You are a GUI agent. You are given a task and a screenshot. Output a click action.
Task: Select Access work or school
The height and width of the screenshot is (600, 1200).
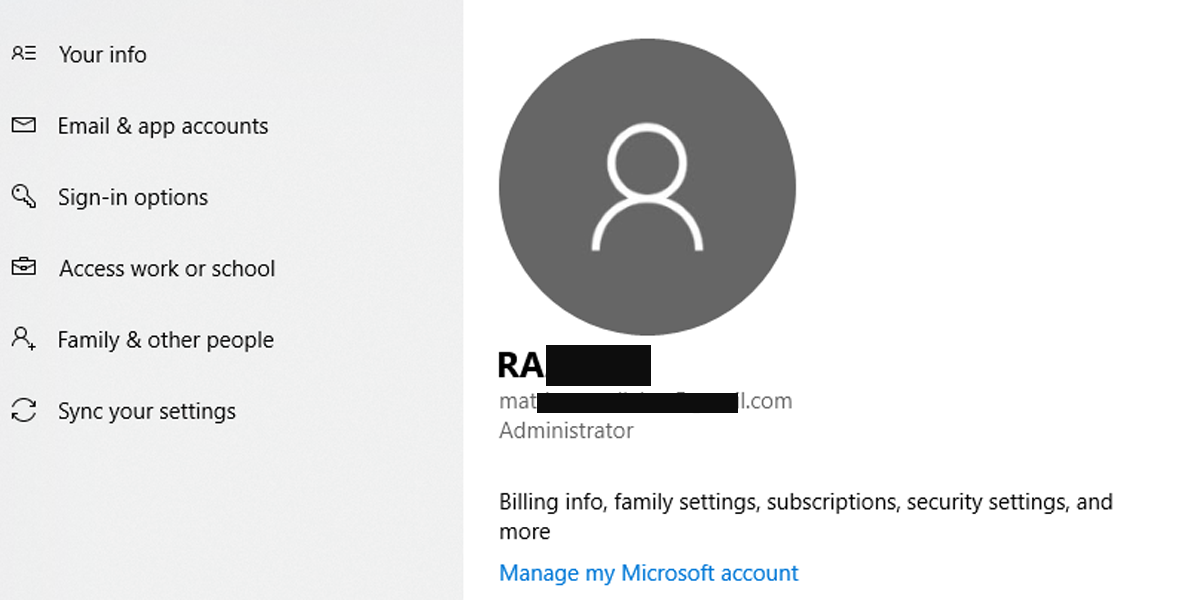167,268
